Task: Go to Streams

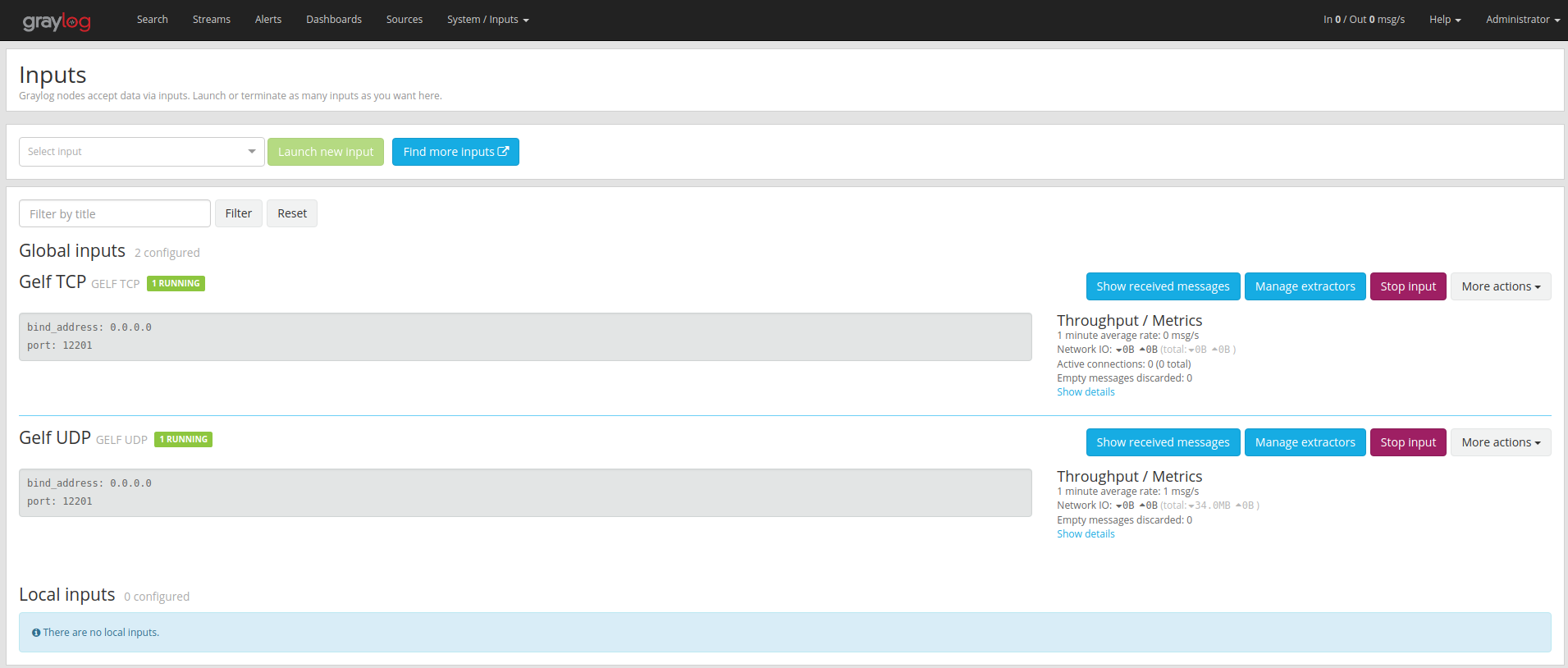Action: pyautogui.click(x=212, y=20)
